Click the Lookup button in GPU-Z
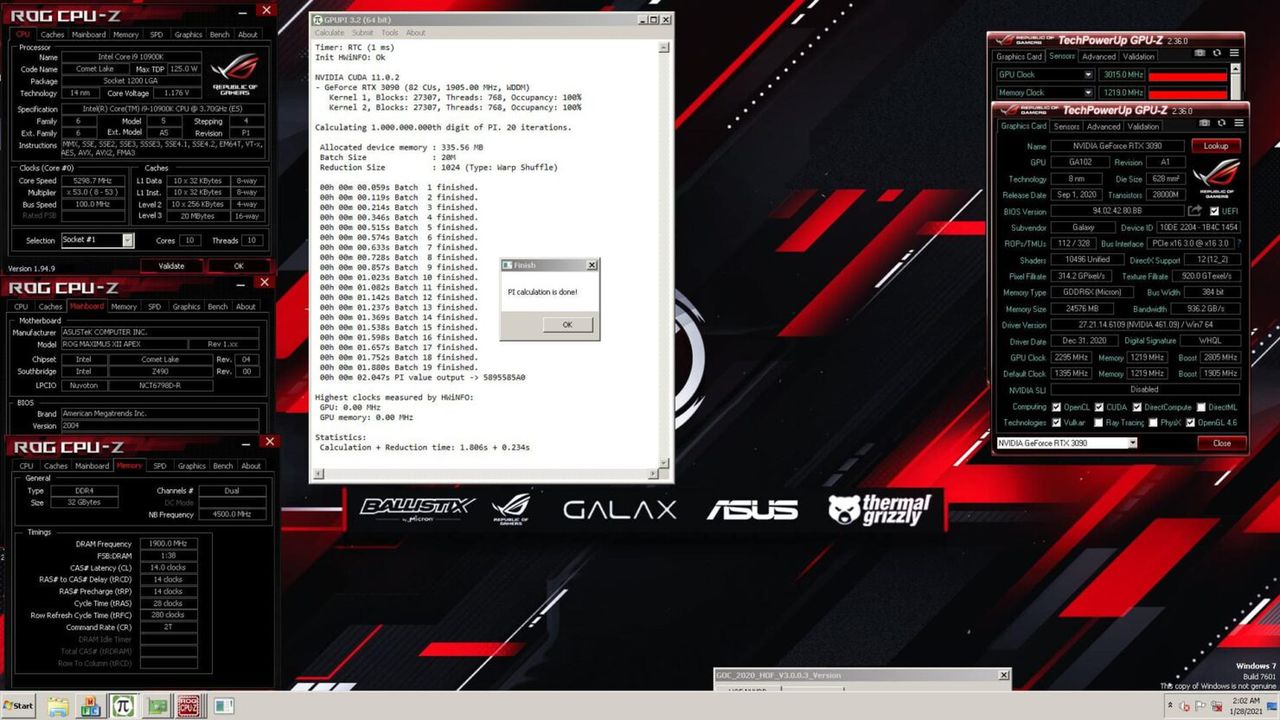The image size is (1280, 720). 1215,146
